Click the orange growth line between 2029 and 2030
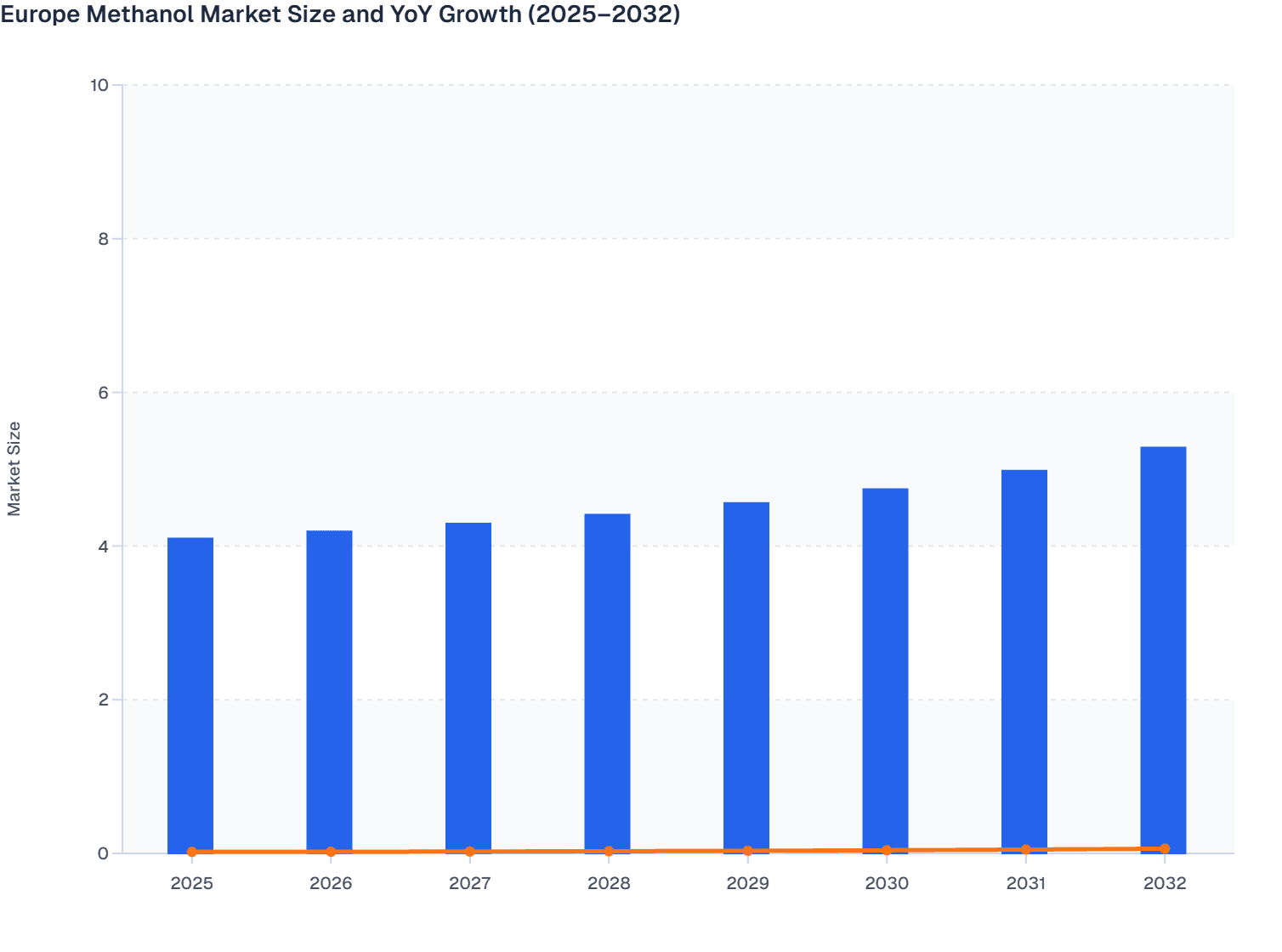 pos(817,850)
